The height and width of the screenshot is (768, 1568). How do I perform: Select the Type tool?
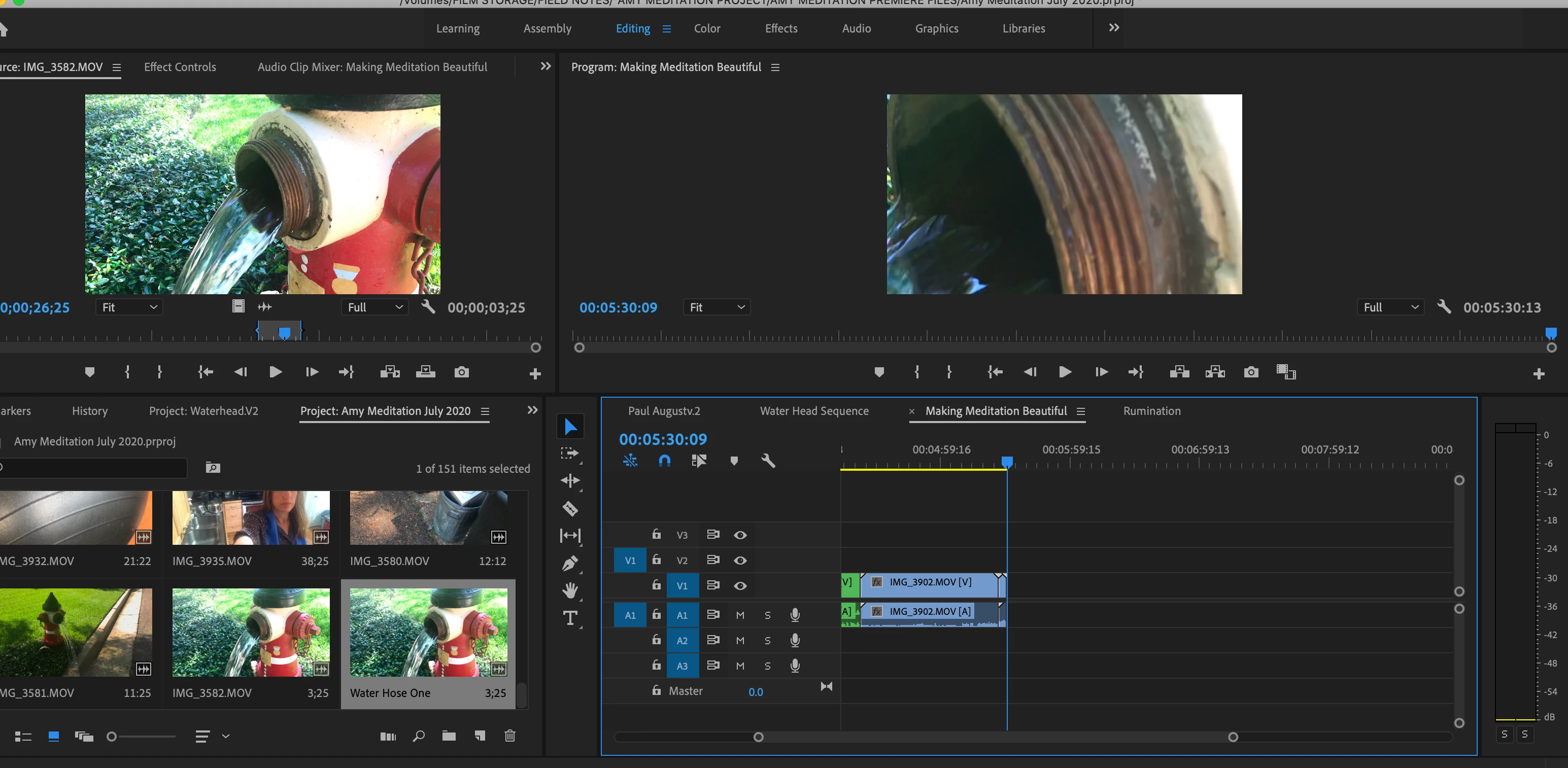(570, 618)
